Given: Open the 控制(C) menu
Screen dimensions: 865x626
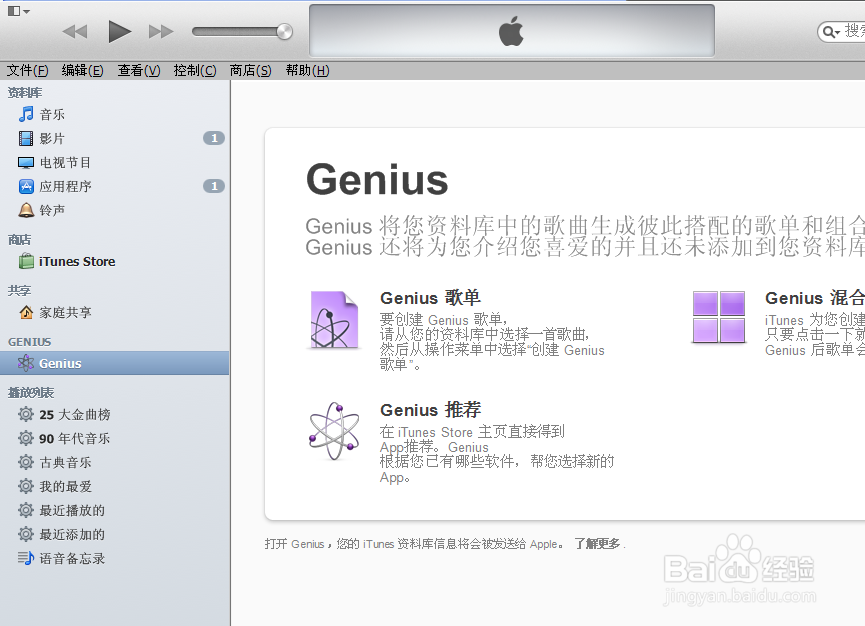Looking at the screenshot, I should coord(195,71).
